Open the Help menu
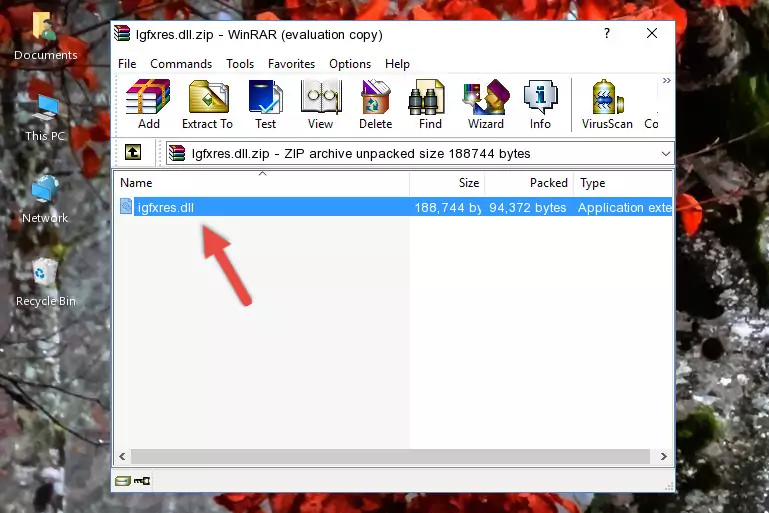This screenshot has height=513, width=769. (397, 64)
